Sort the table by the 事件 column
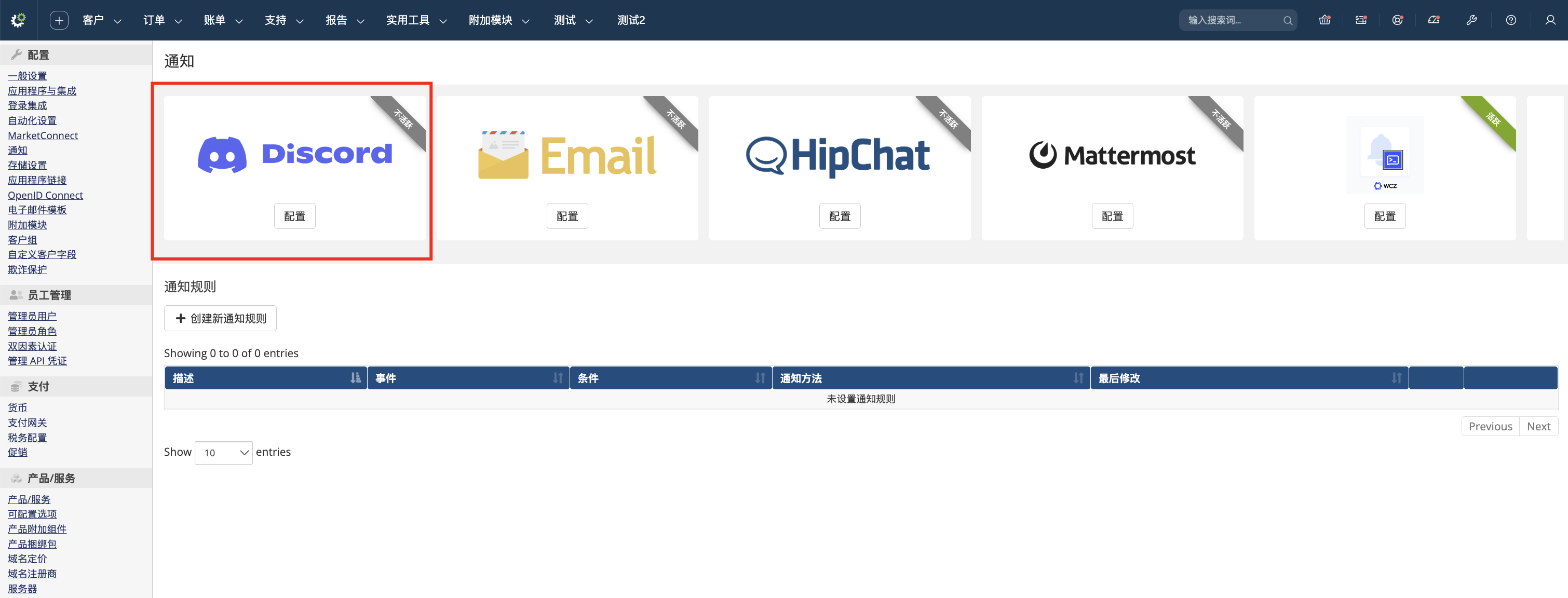The image size is (1568, 598). pos(468,378)
